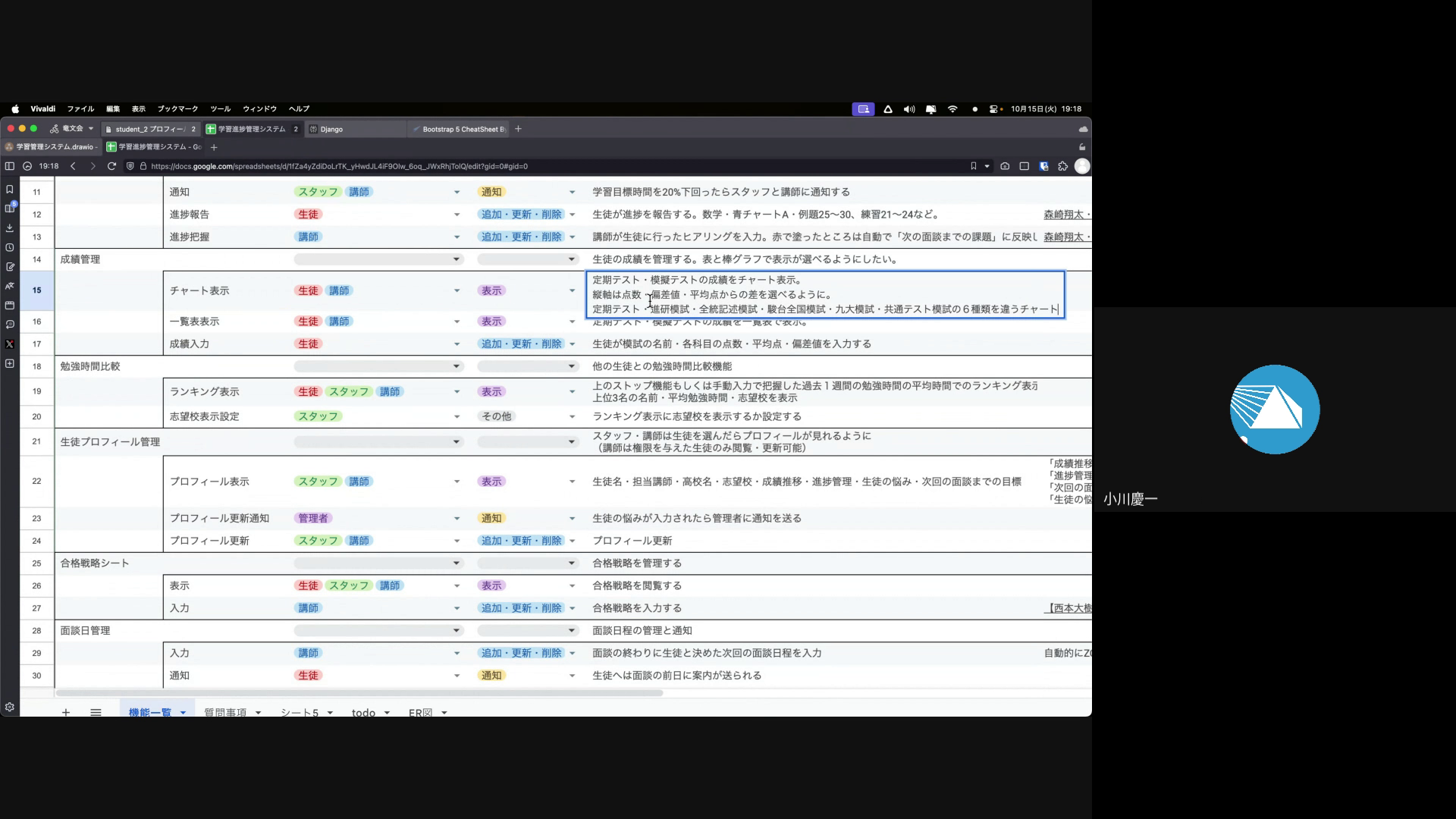Toggle the side panel visibility button

click(x=10, y=166)
